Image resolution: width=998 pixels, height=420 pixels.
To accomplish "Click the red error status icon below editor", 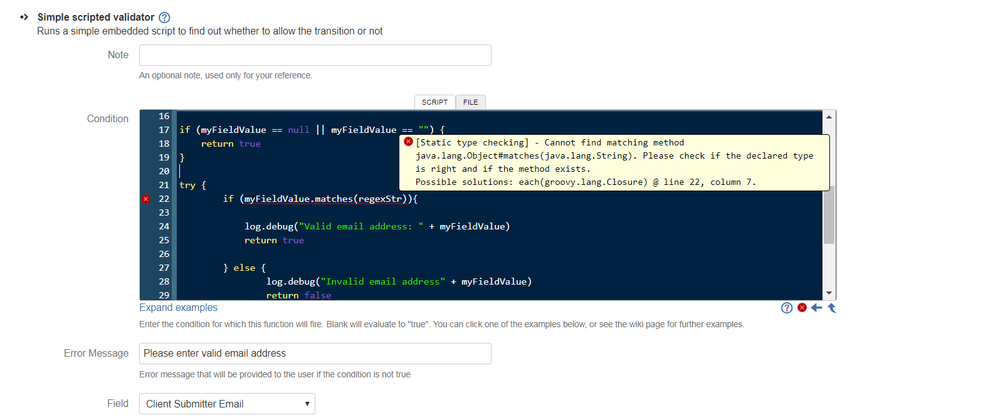I will pyautogui.click(x=802, y=308).
